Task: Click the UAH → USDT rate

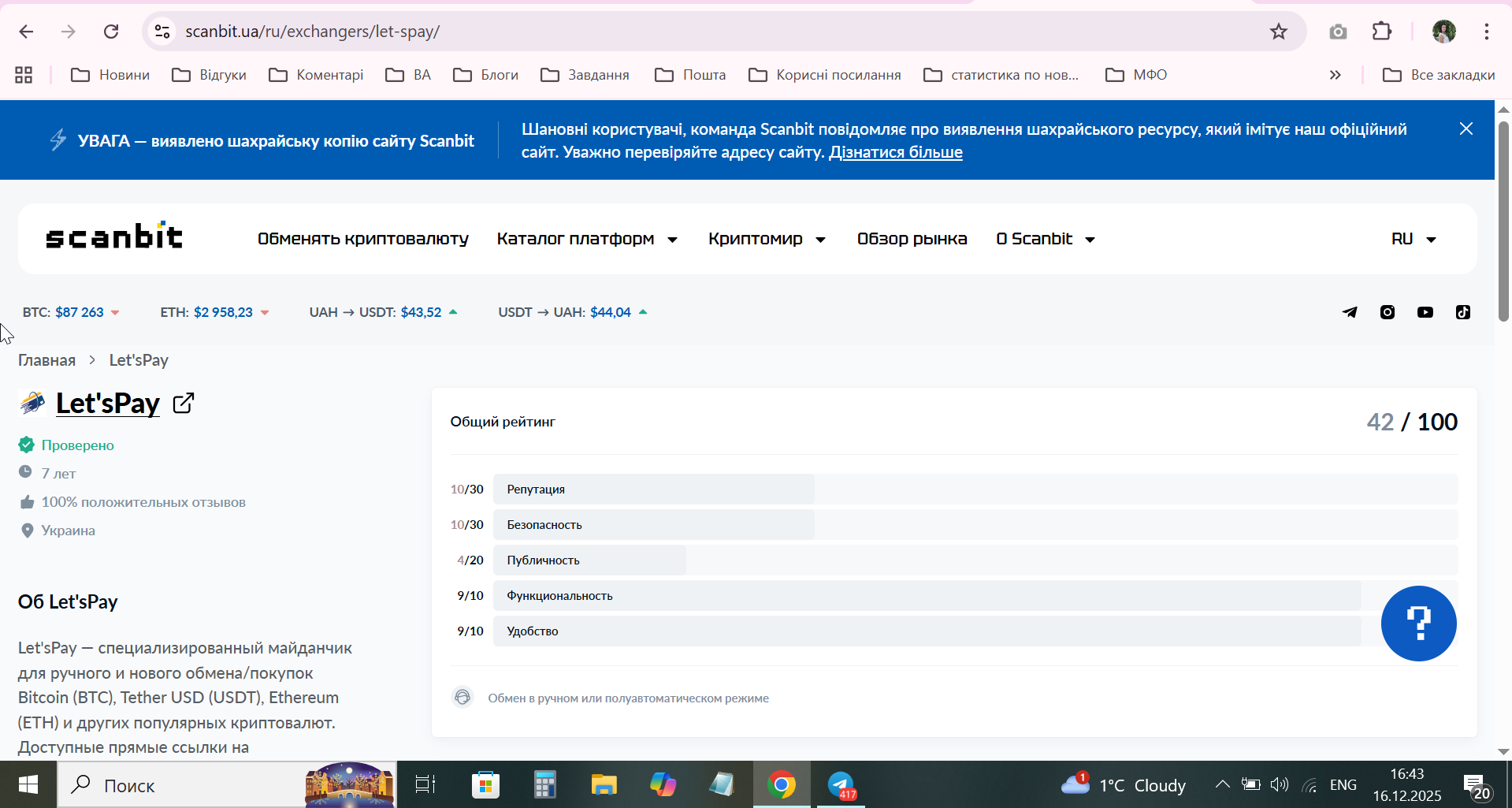Action: (384, 312)
